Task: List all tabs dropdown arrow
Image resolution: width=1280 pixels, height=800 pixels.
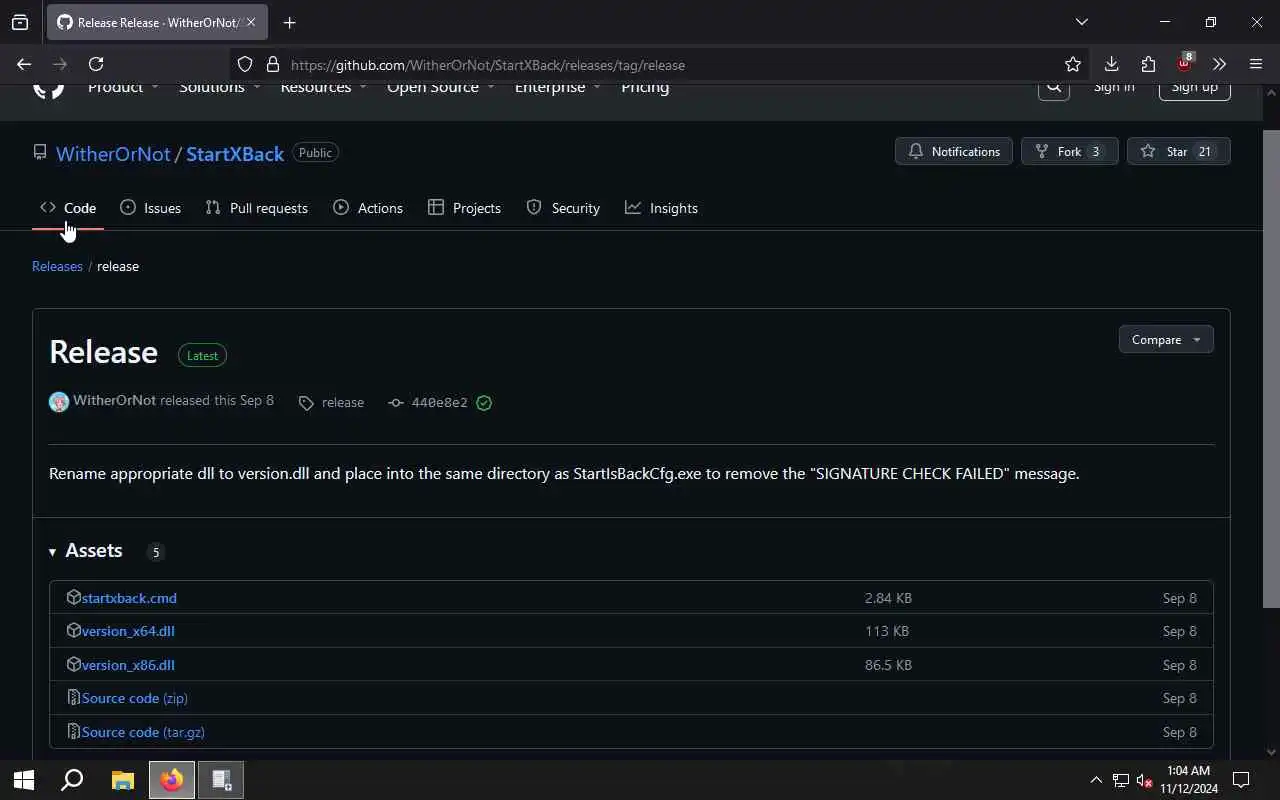Action: pos(1081,22)
